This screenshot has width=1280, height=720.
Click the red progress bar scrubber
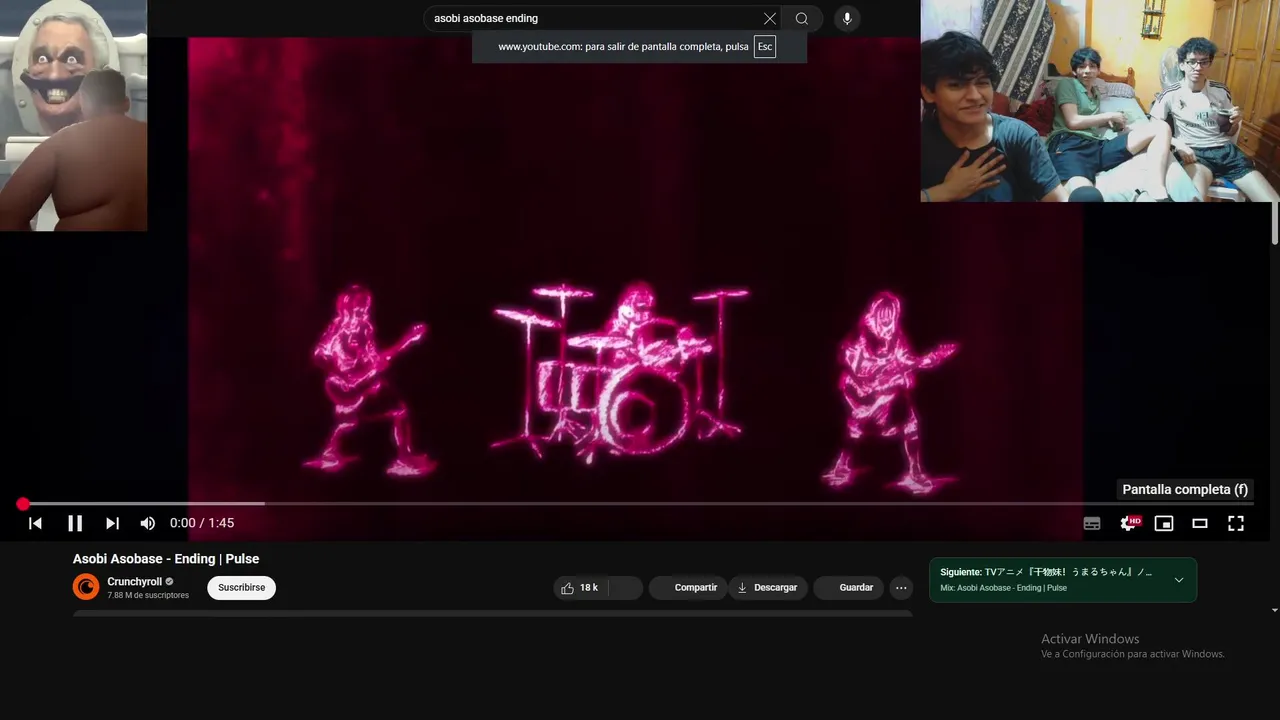[23, 504]
